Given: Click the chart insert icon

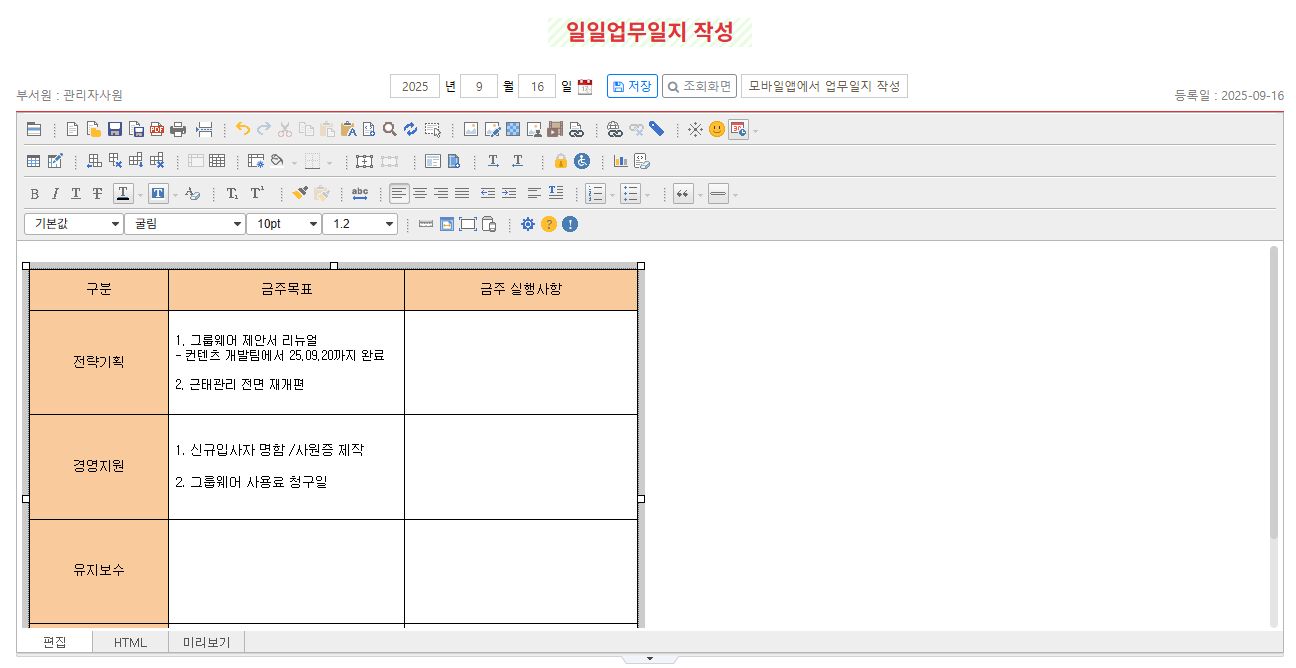Looking at the screenshot, I should 620,161.
